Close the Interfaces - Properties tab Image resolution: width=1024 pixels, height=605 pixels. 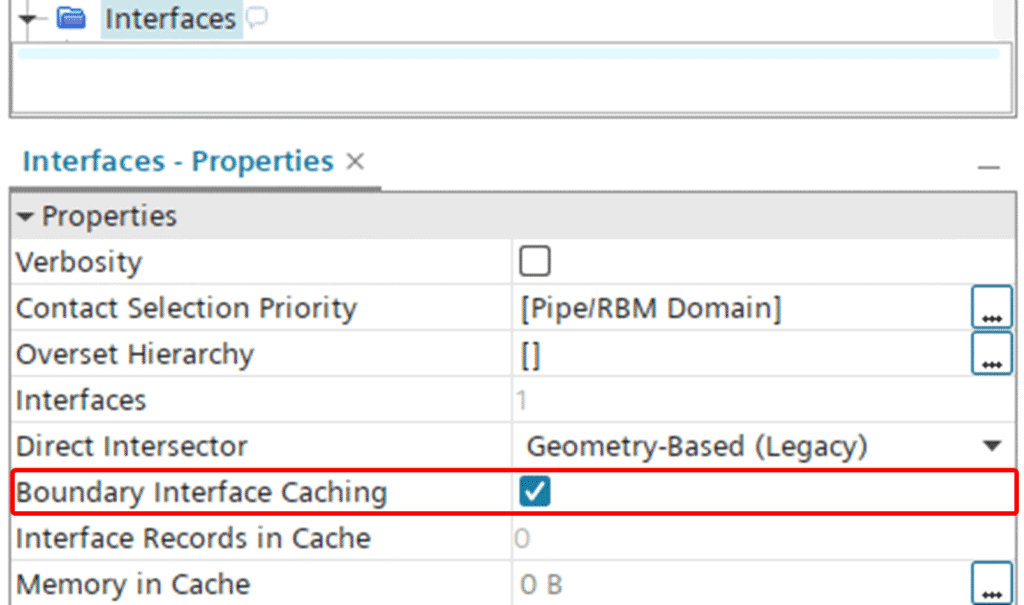tap(355, 161)
